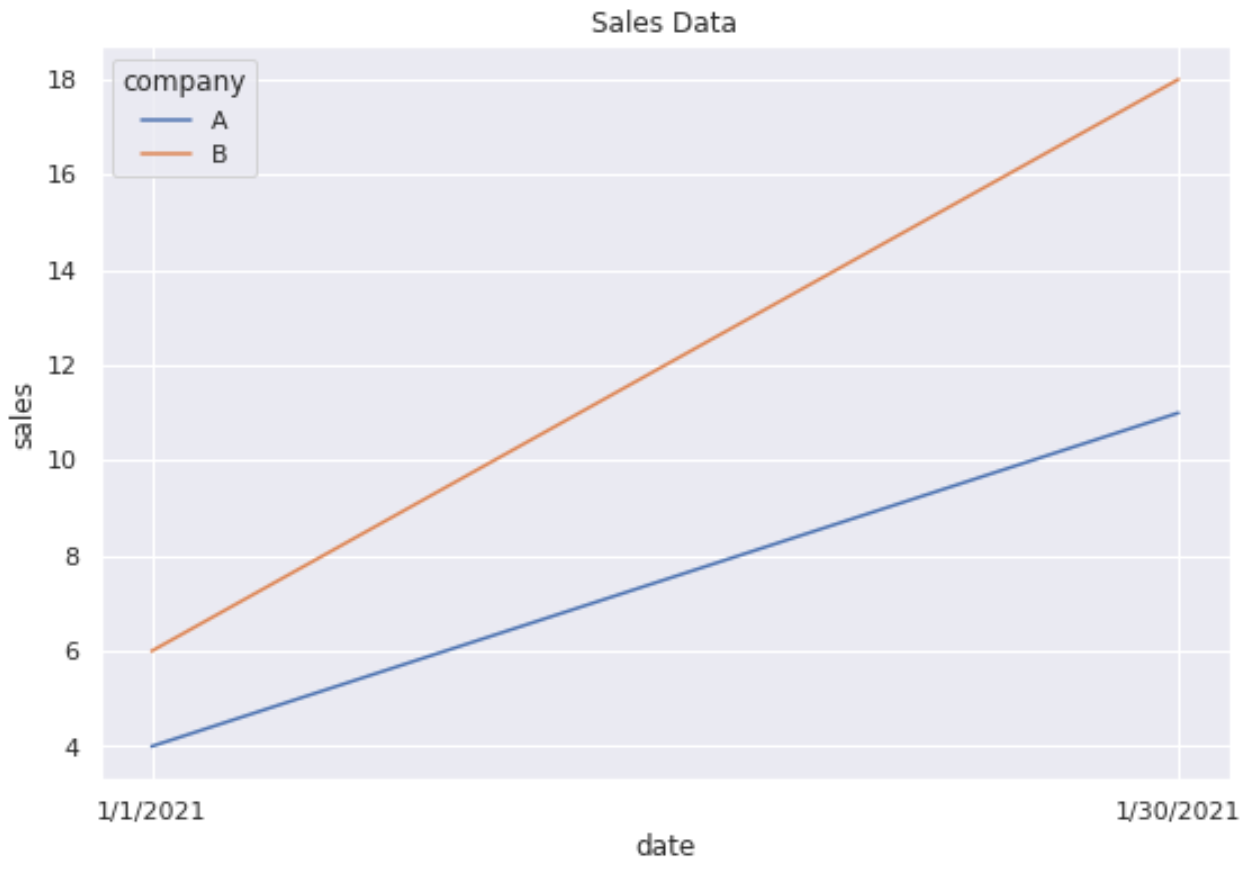Screen dimensions: 1257x876
Task: Click the y-axis tick label 6
Action: 71,652
